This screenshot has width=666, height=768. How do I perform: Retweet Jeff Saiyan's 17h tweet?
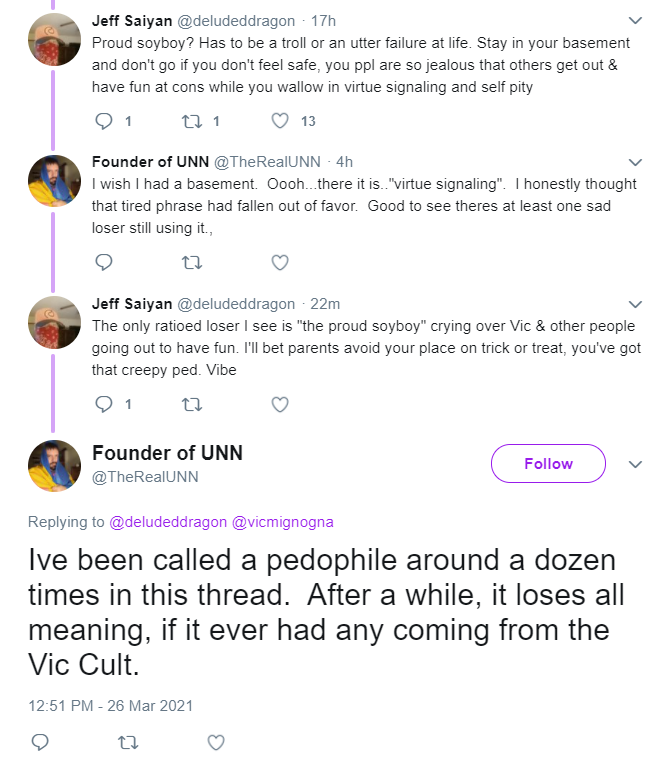click(192, 121)
